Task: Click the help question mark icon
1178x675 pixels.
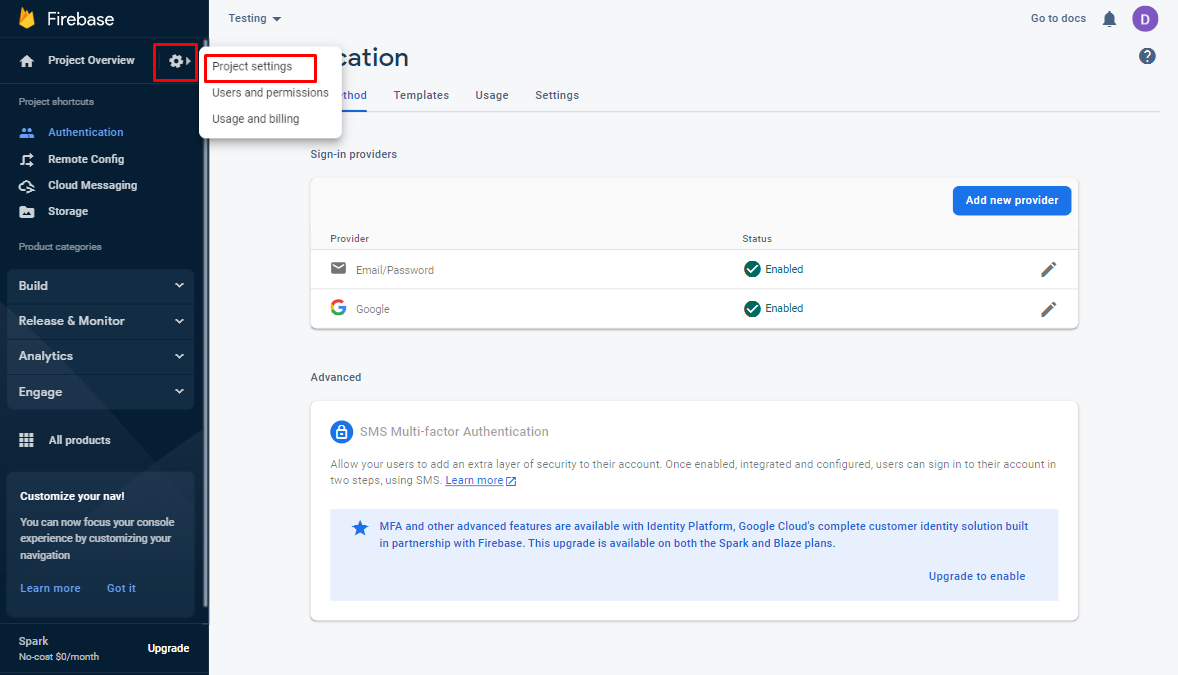Action: (x=1147, y=56)
